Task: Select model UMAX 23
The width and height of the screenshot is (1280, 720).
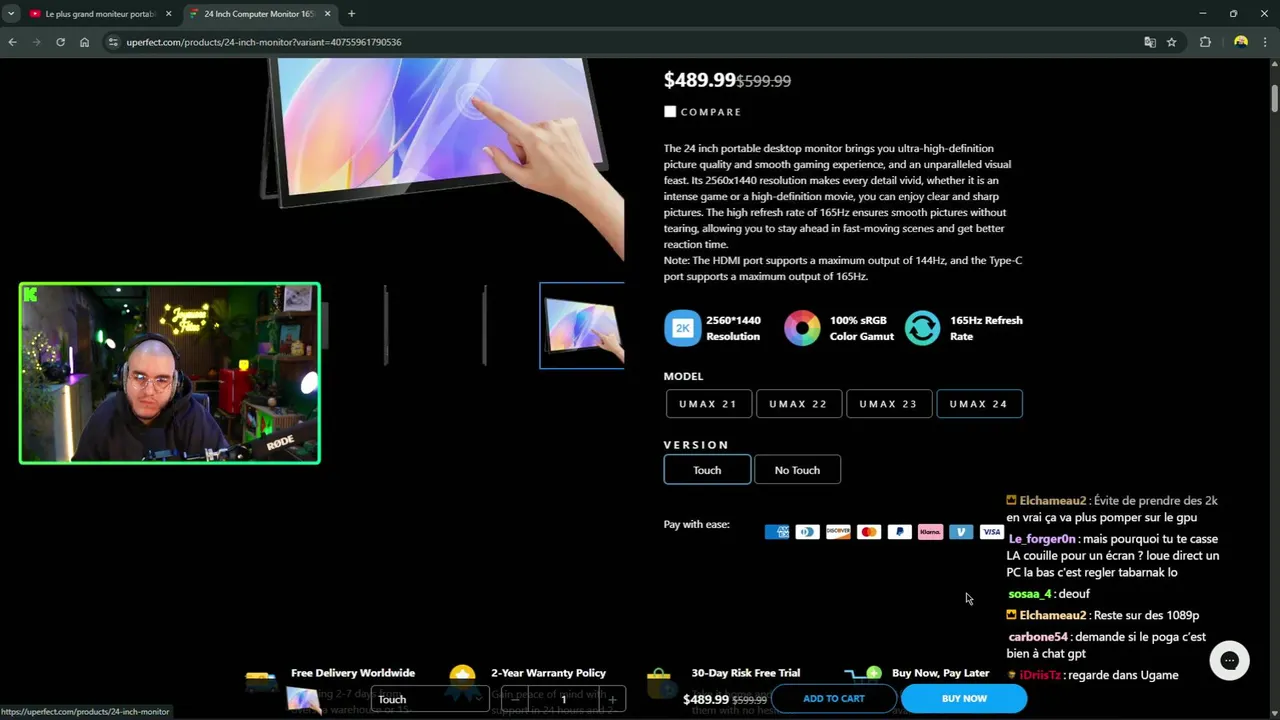Action: (888, 404)
